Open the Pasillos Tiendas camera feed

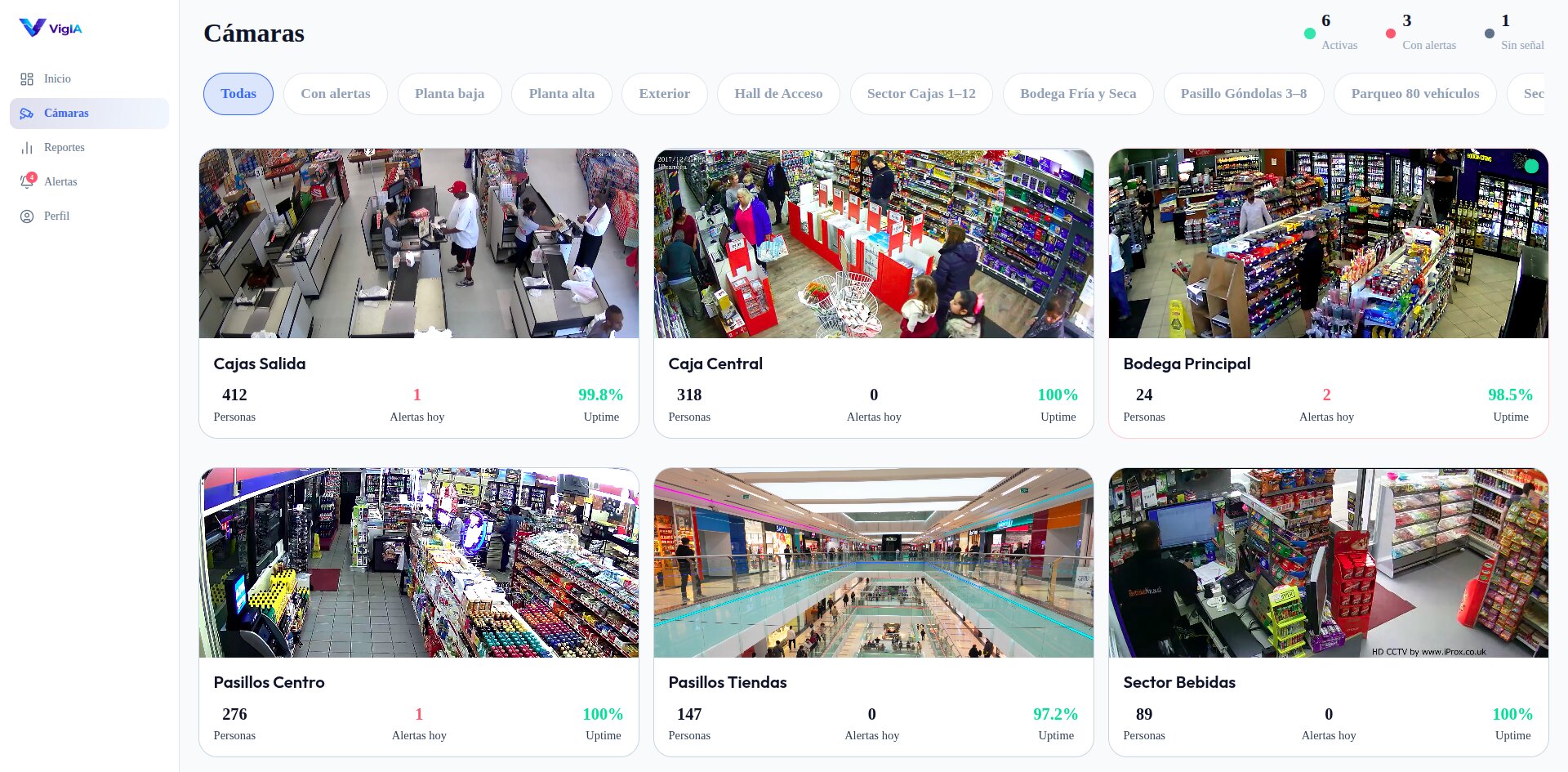(874, 563)
